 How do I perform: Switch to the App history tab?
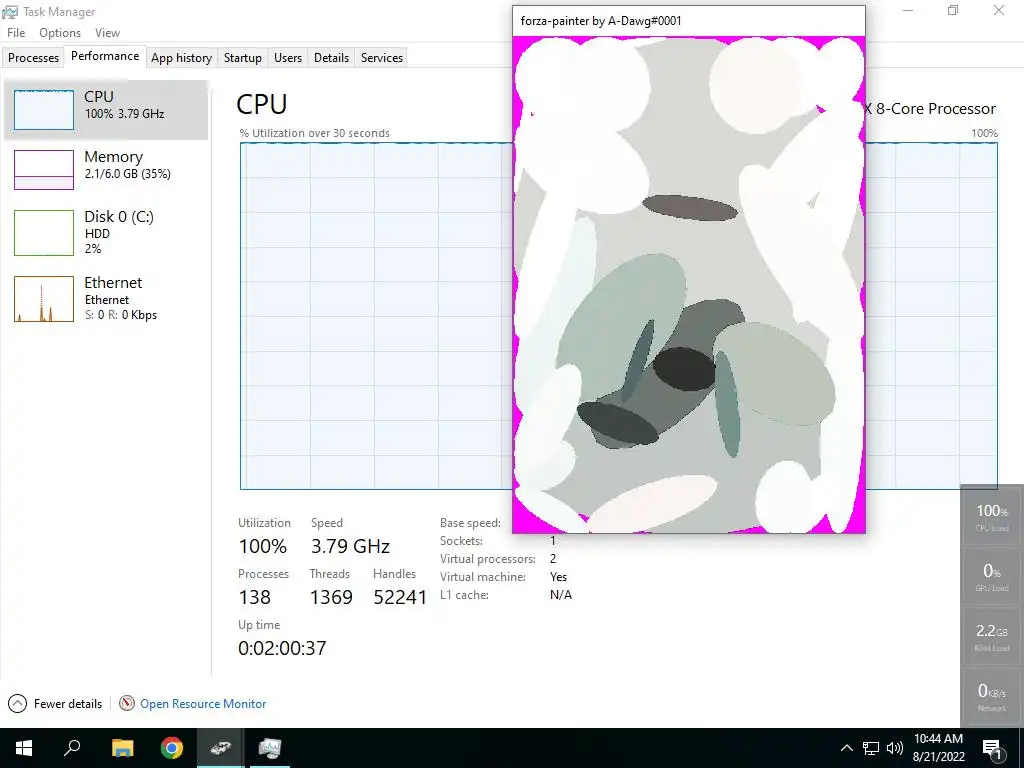tap(182, 57)
